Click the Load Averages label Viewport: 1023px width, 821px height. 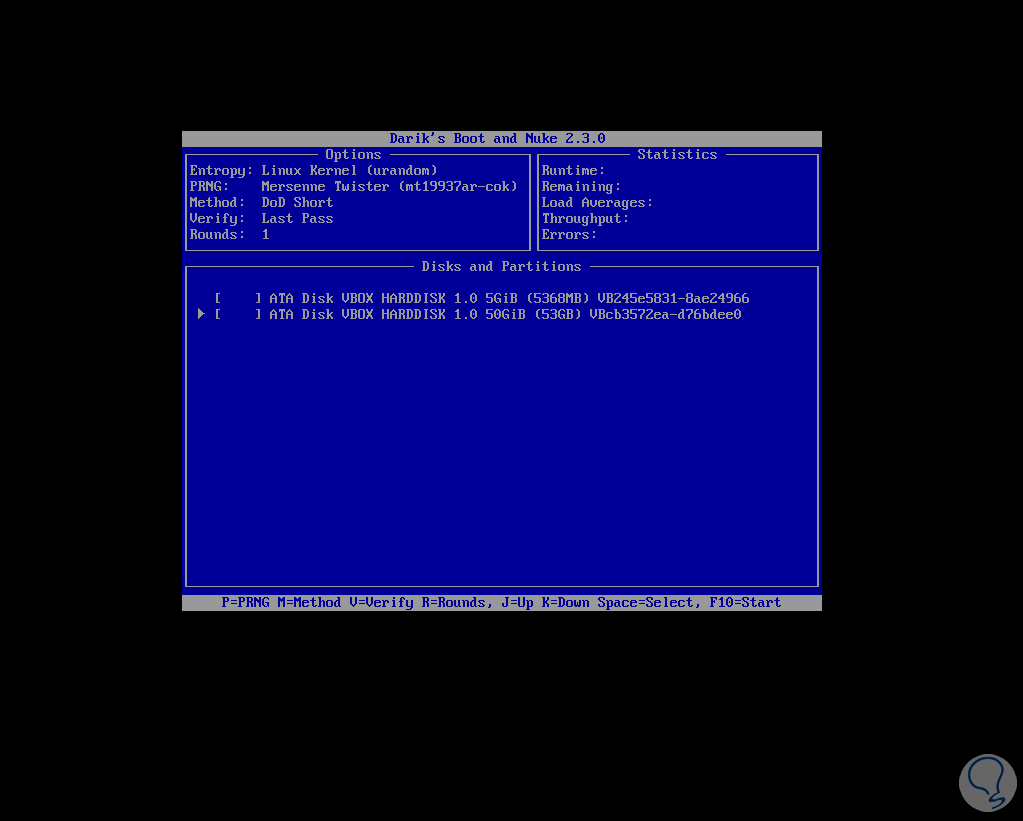point(597,202)
